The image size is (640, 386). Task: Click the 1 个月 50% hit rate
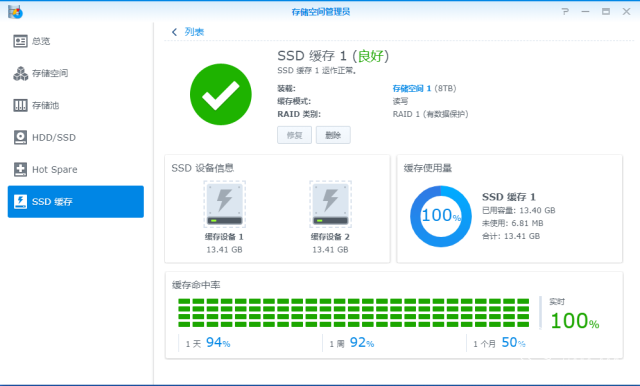[499, 343]
